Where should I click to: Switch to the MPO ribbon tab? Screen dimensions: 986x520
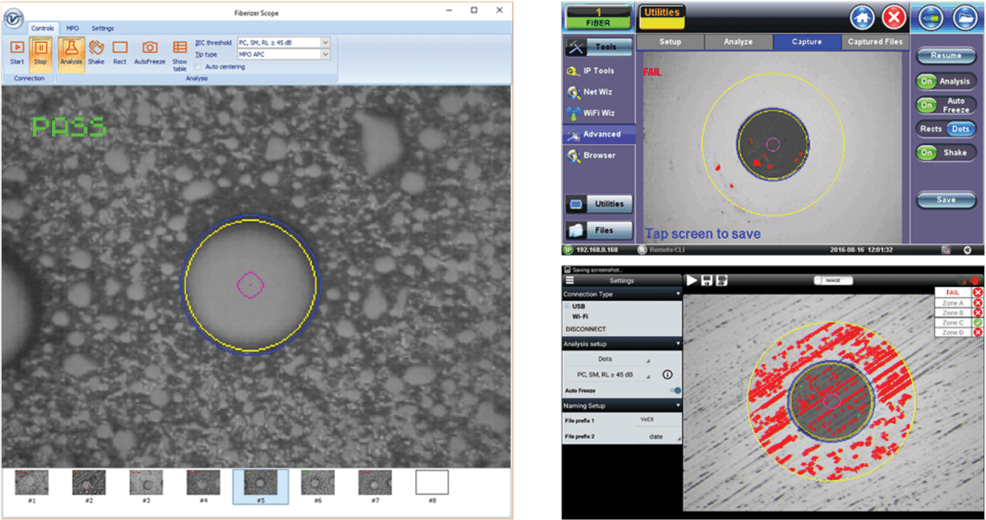pos(73,28)
